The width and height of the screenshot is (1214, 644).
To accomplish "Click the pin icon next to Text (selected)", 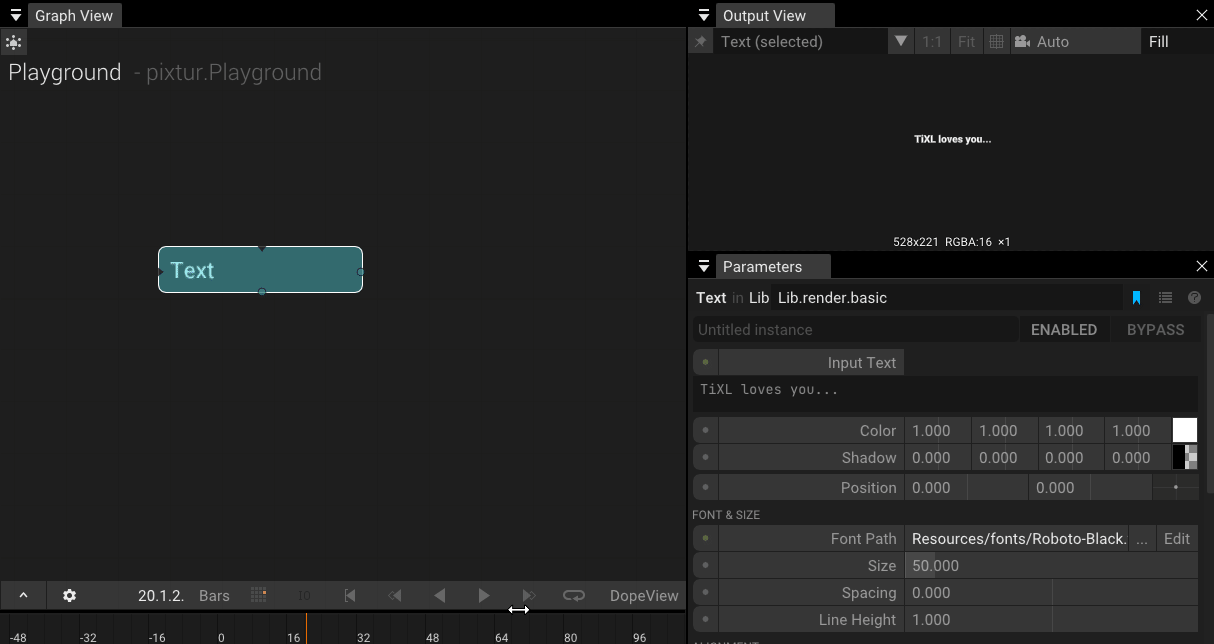I will tap(700, 41).
